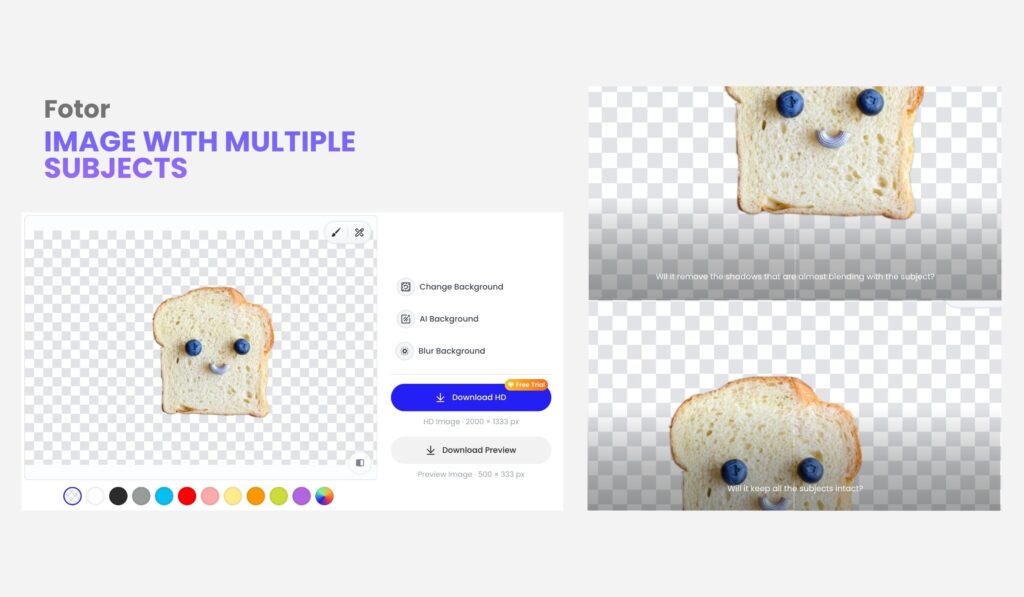
Task: Toggle the before/after compare icon
Action: [360, 462]
